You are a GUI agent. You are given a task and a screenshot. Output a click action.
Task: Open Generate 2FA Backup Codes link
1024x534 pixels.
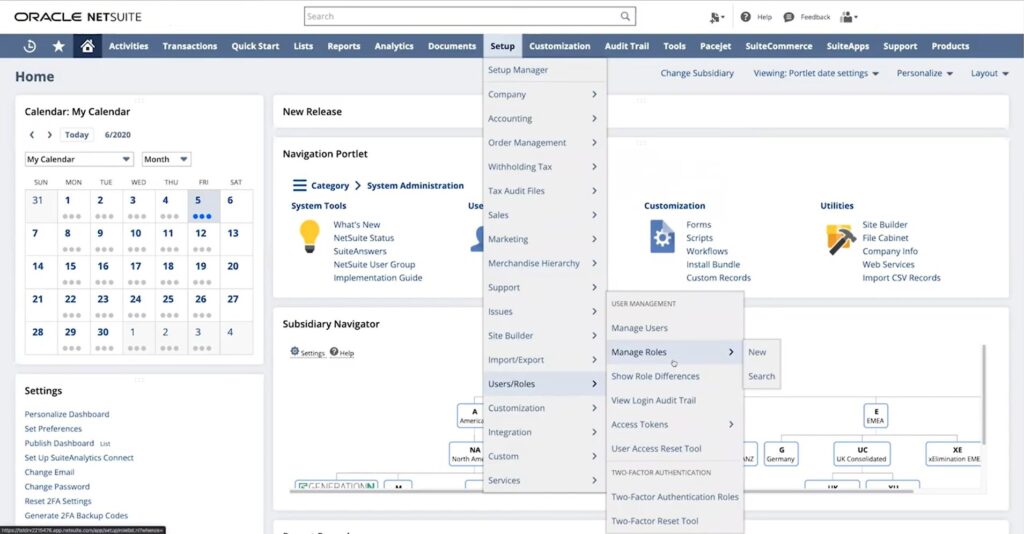click(76, 515)
